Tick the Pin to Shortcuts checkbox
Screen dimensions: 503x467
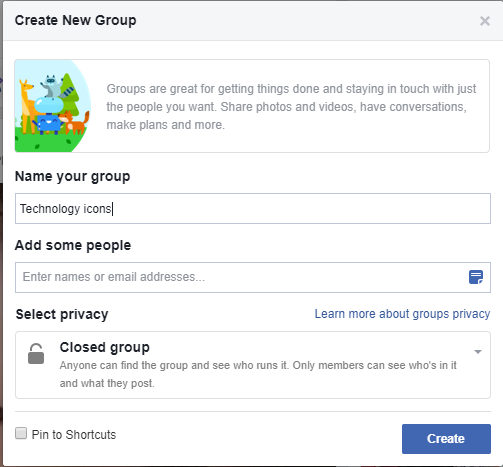(x=21, y=433)
